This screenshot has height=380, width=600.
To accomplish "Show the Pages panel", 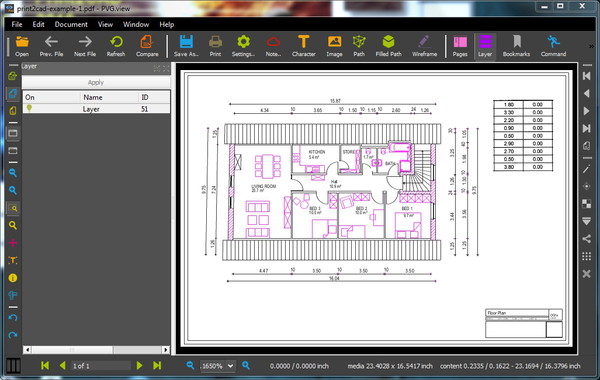I will point(460,46).
